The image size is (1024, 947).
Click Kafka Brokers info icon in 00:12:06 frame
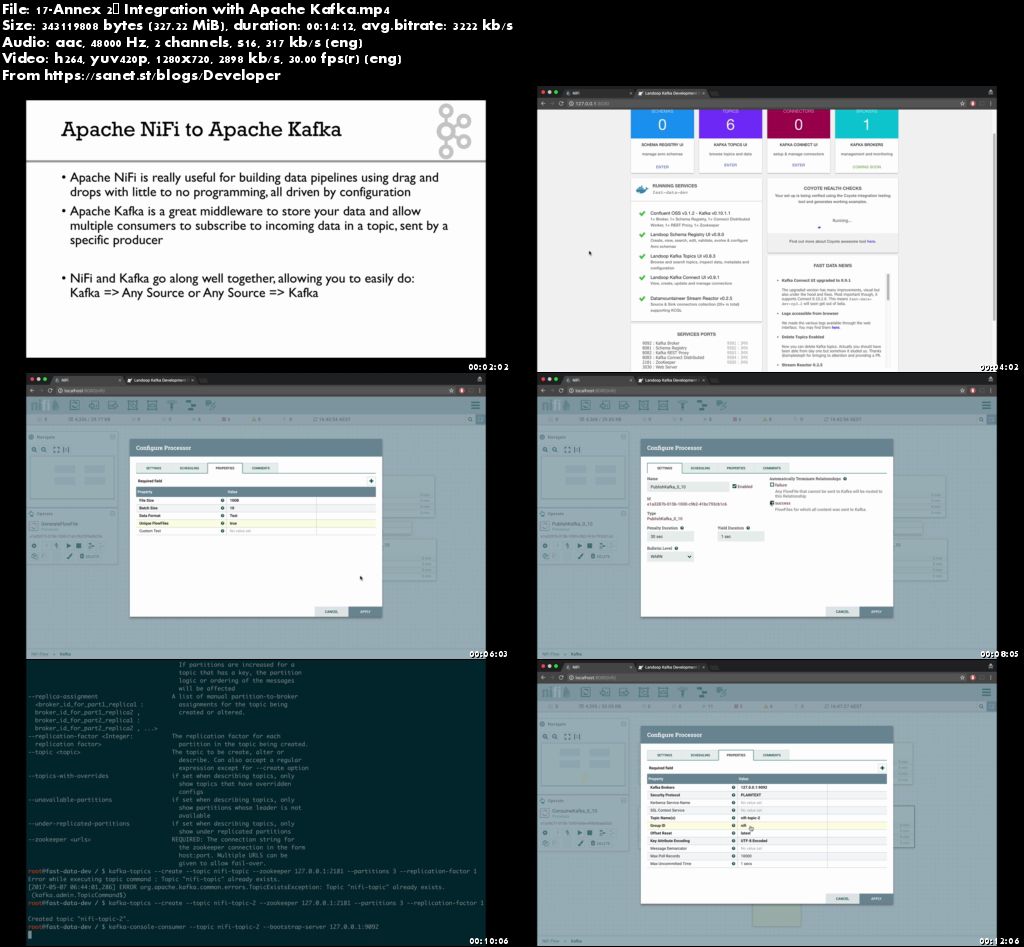(x=733, y=788)
